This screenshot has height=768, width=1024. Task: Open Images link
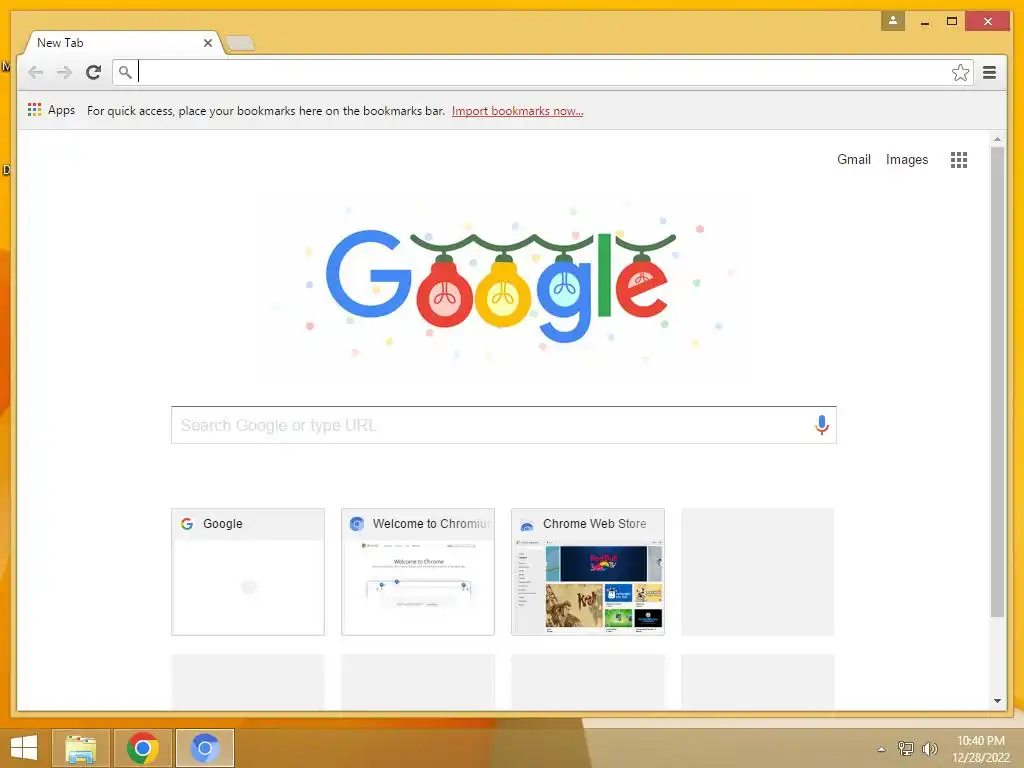point(906,159)
